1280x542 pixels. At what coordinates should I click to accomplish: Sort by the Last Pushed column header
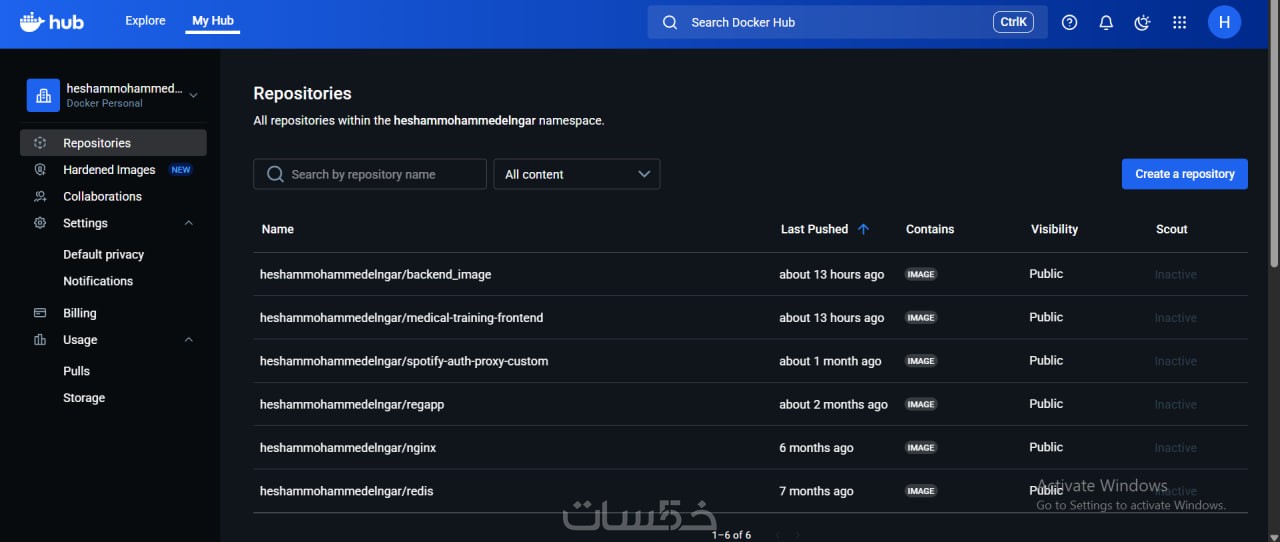pyautogui.click(x=814, y=229)
